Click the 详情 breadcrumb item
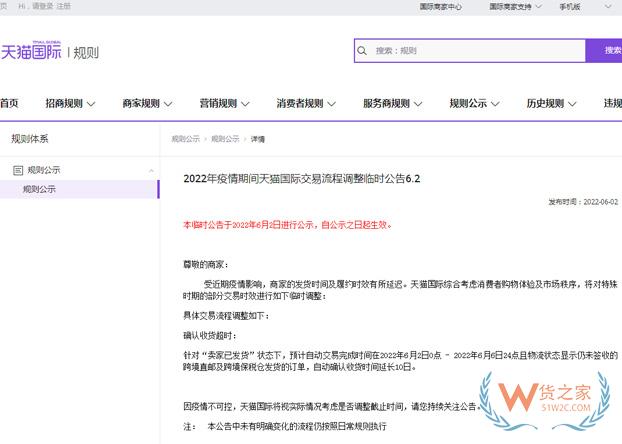Image resolution: width=622 pixels, height=444 pixels. (x=257, y=139)
